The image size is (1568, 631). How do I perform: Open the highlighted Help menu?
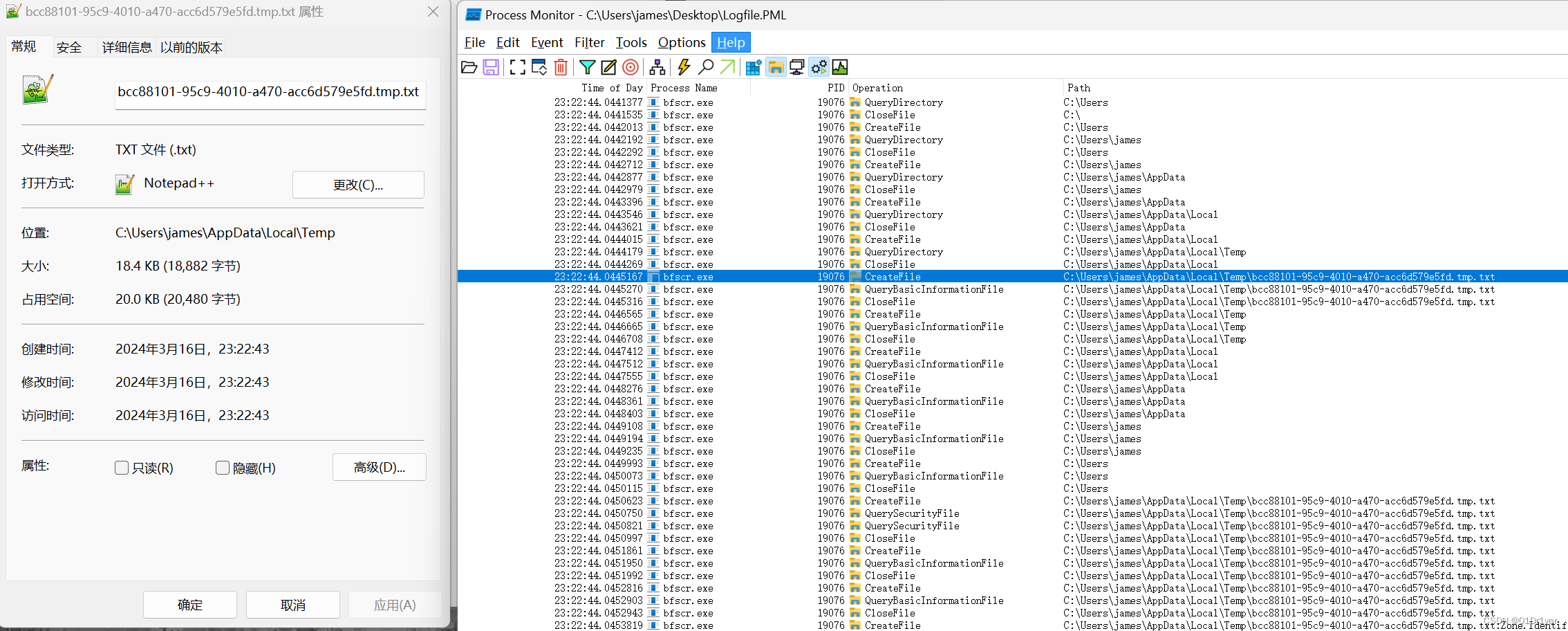point(731,42)
